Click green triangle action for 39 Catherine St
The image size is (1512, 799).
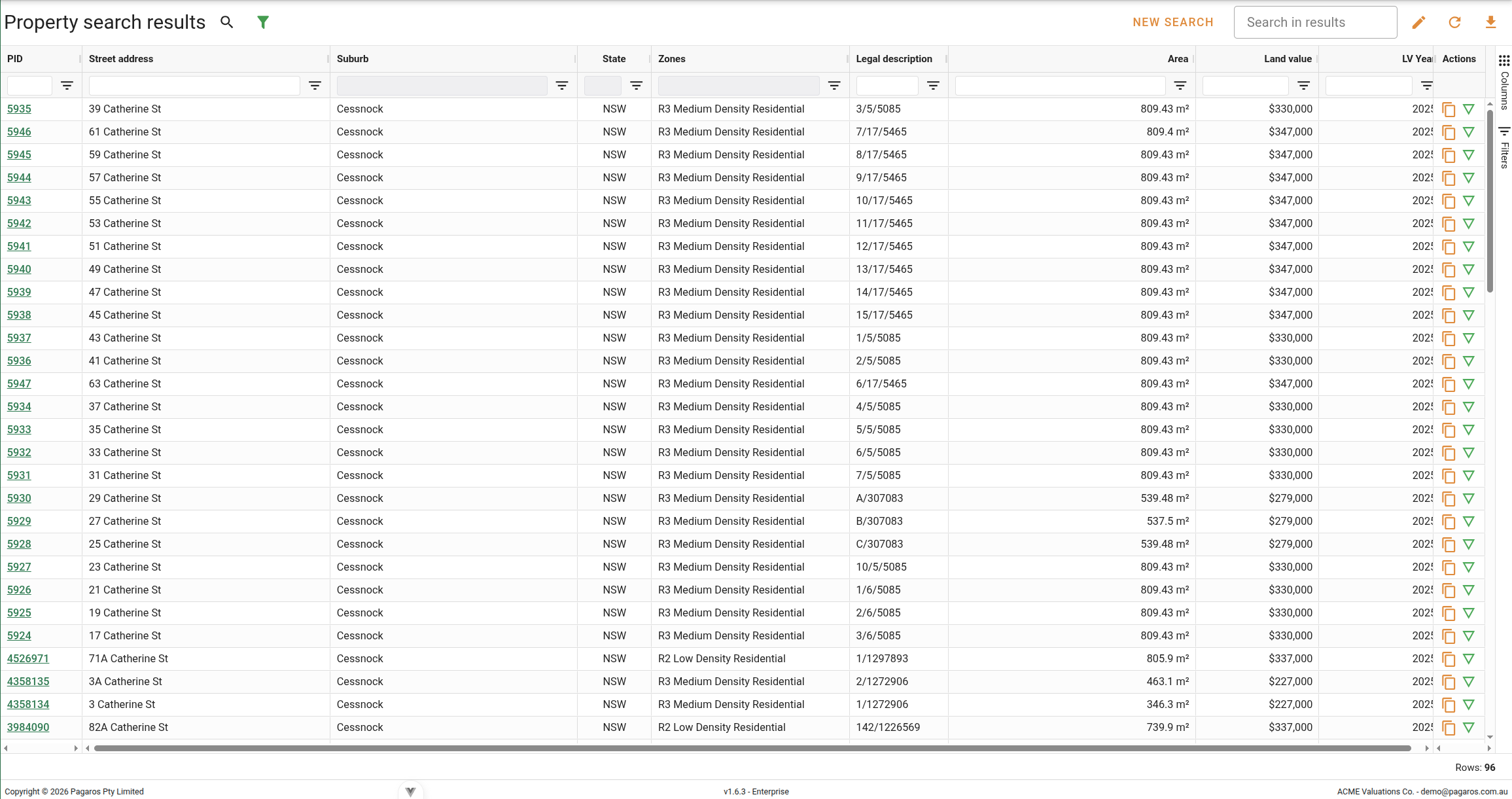pyautogui.click(x=1469, y=109)
